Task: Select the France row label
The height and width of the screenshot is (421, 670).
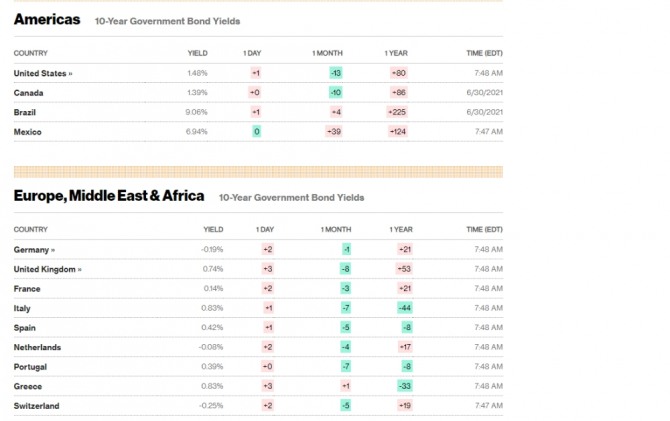Action: (27, 289)
